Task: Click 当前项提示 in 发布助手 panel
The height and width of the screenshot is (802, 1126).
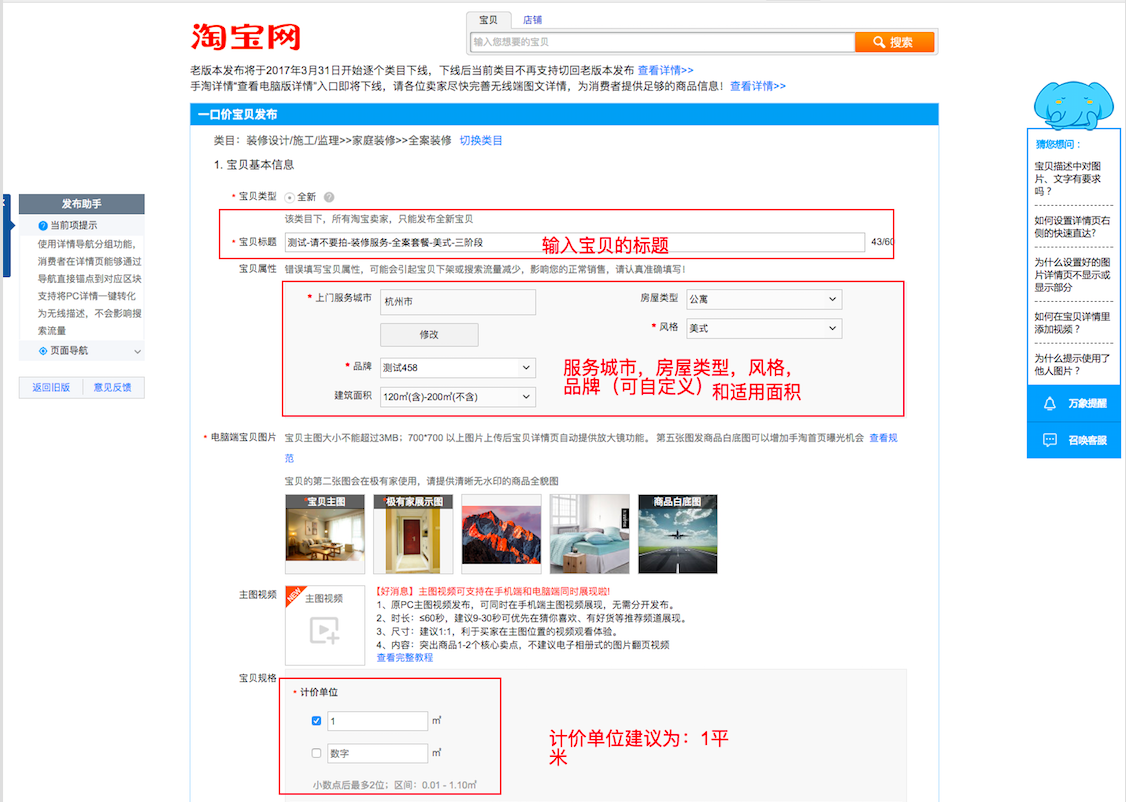Action: (73, 225)
